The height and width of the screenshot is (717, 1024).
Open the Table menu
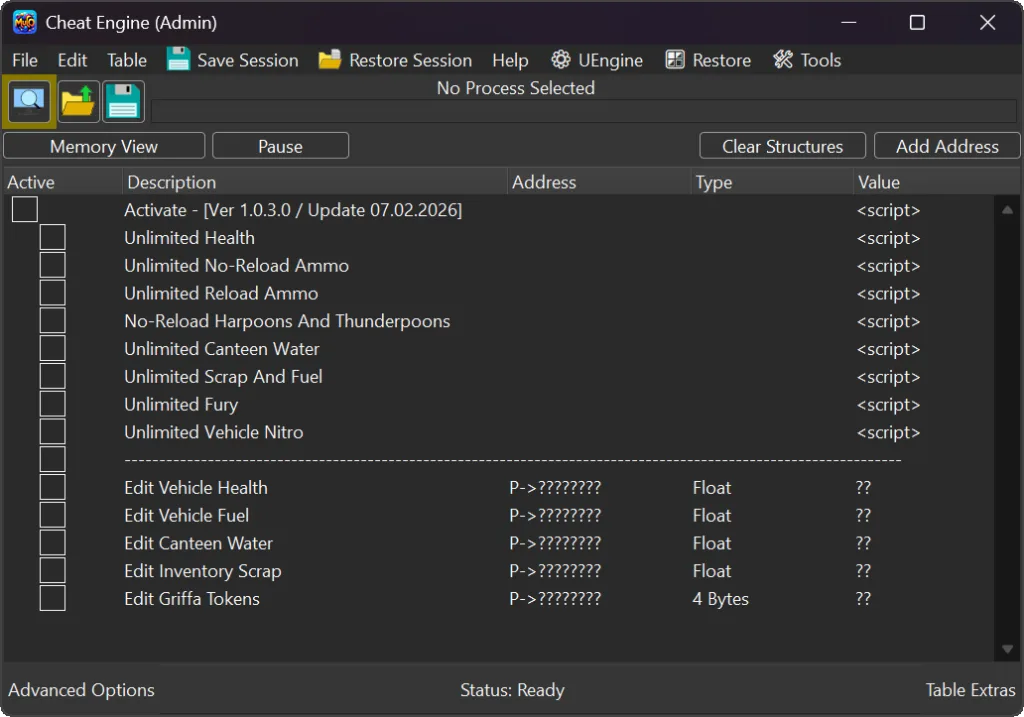tap(127, 60)
